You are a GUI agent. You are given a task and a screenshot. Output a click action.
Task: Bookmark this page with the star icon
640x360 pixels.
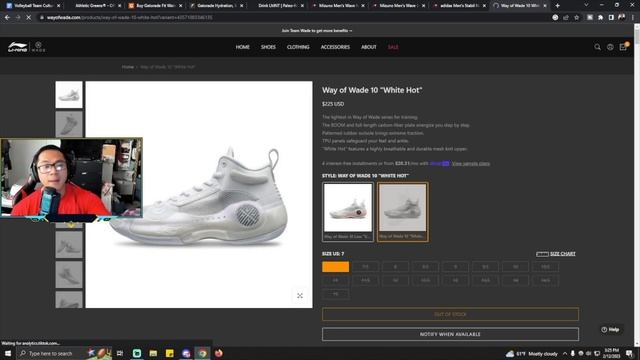coord(576,18)
